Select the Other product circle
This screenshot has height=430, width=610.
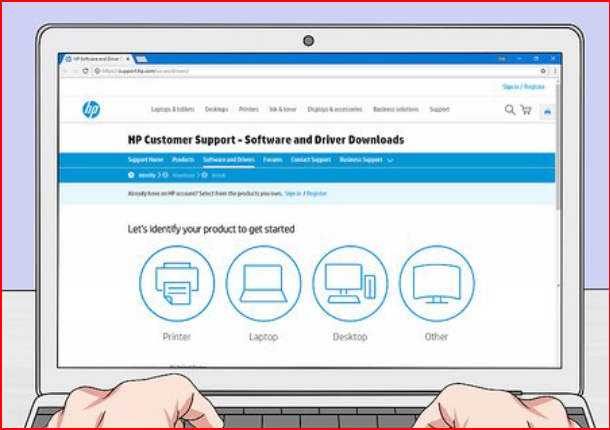pyautogui.click(x=437, y=283)
